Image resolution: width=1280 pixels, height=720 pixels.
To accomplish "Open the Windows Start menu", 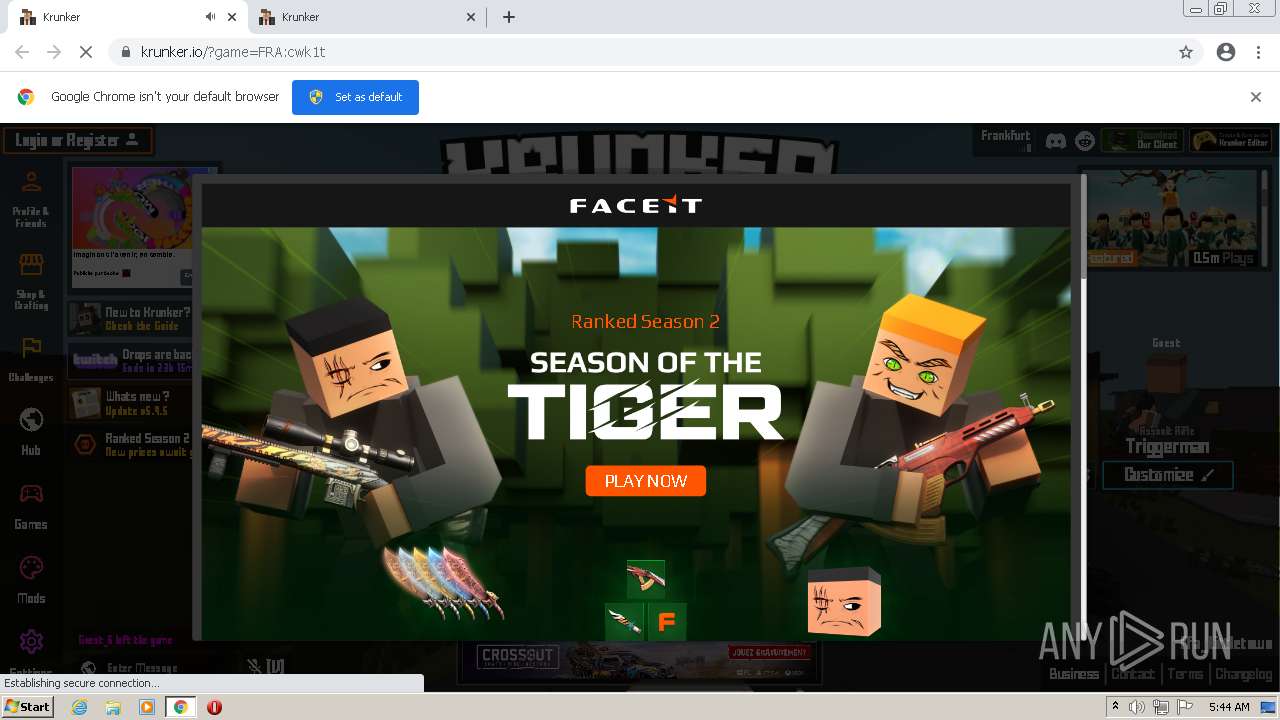I will coord(28,707).
